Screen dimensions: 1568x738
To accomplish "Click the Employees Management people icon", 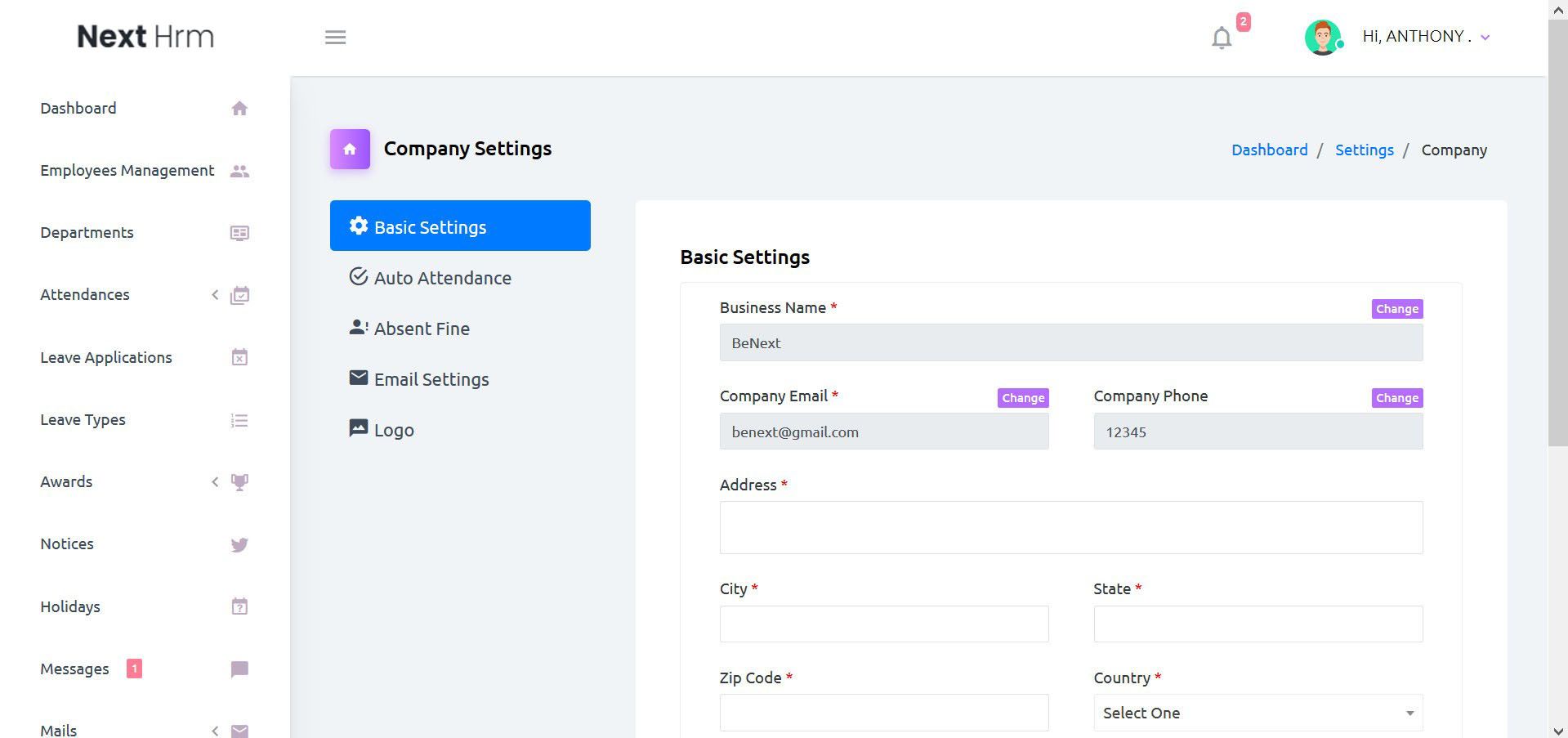I will [239, 171].
